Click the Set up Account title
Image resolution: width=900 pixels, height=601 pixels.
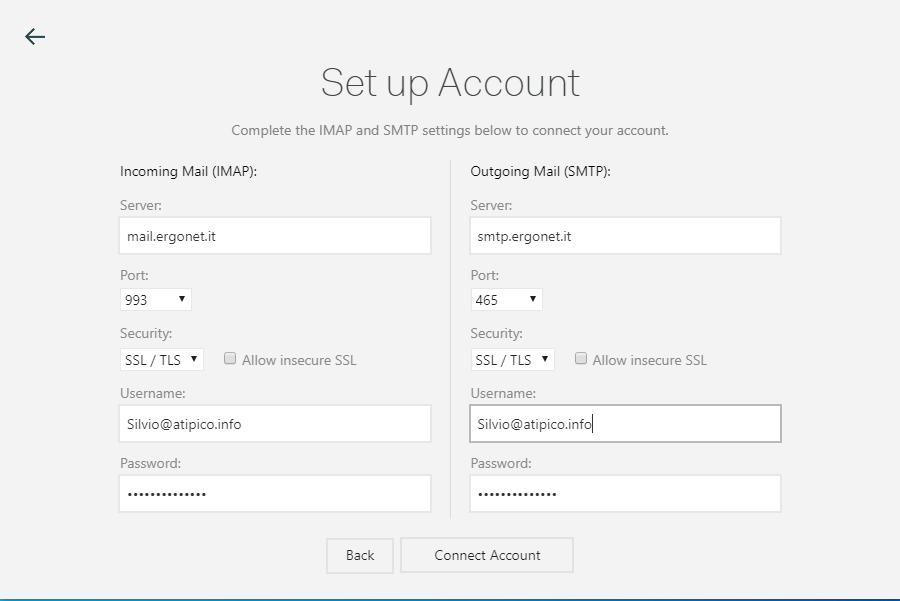(x=450, y=83)
